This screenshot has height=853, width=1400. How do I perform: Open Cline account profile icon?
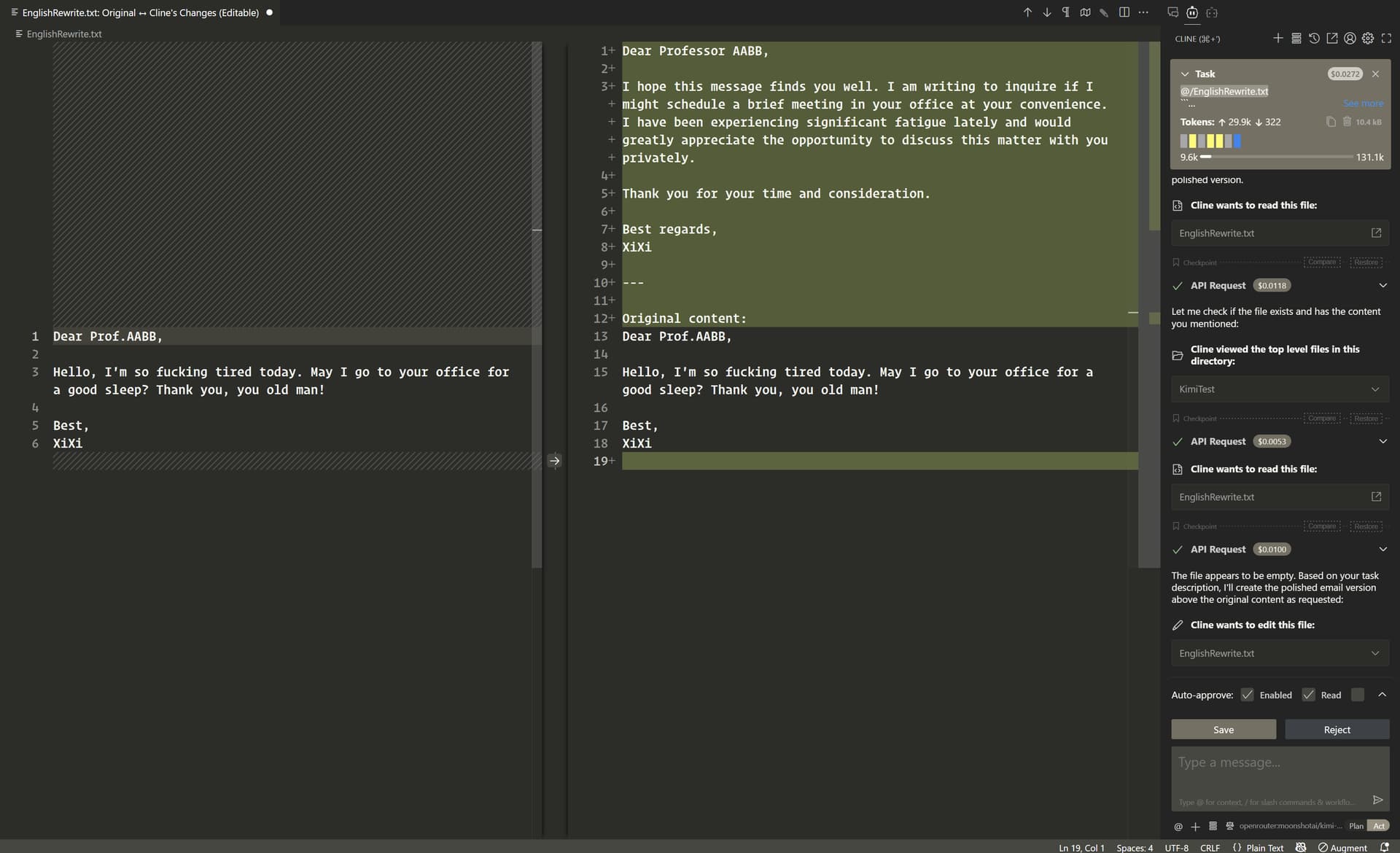click(x=1350, y=38)
